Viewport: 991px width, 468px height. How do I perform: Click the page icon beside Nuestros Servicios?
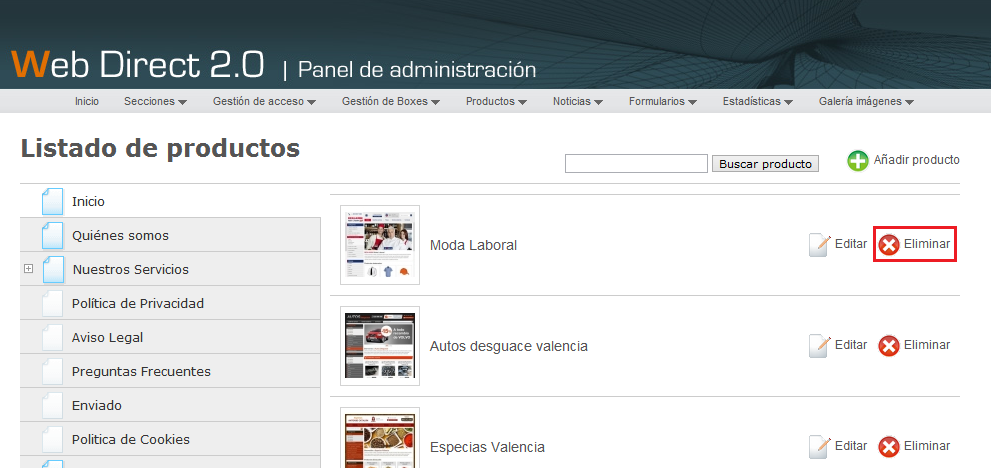54,269
